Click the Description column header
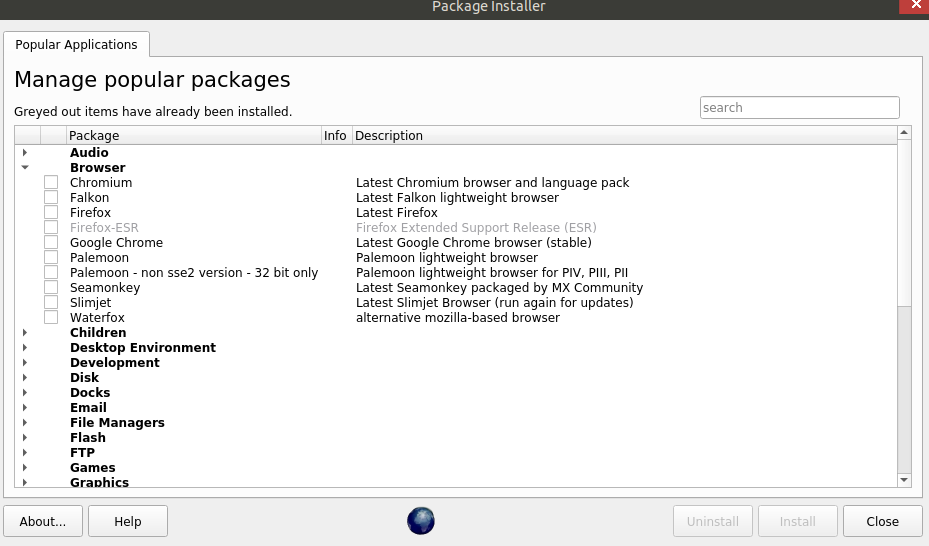 (625, 136)
